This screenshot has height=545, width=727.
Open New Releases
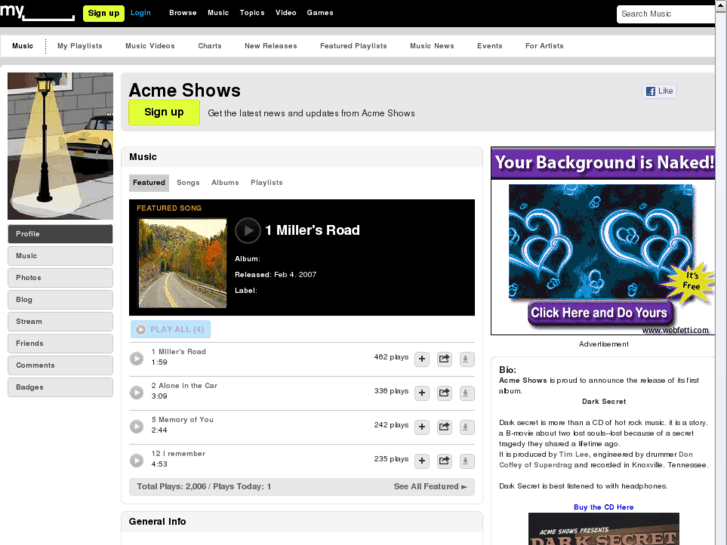(x=271, y=46)
